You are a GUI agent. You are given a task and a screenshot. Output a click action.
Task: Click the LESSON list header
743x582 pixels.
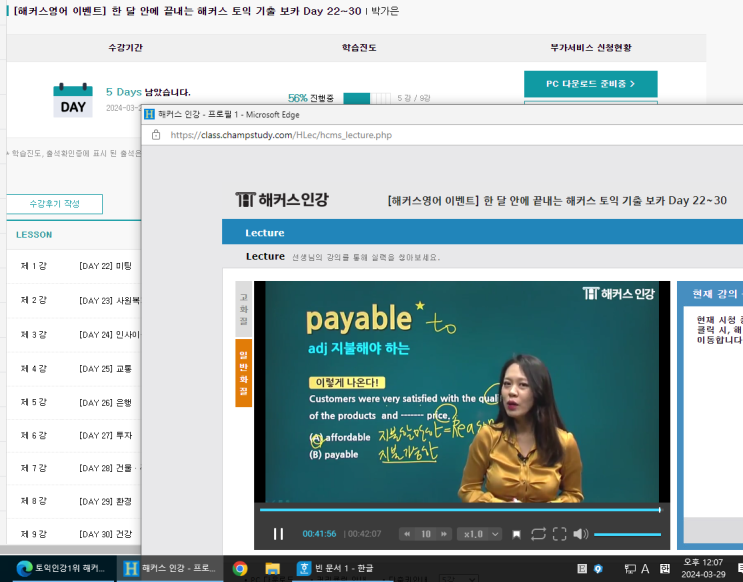pyautogui.click(x=34, y=235)
